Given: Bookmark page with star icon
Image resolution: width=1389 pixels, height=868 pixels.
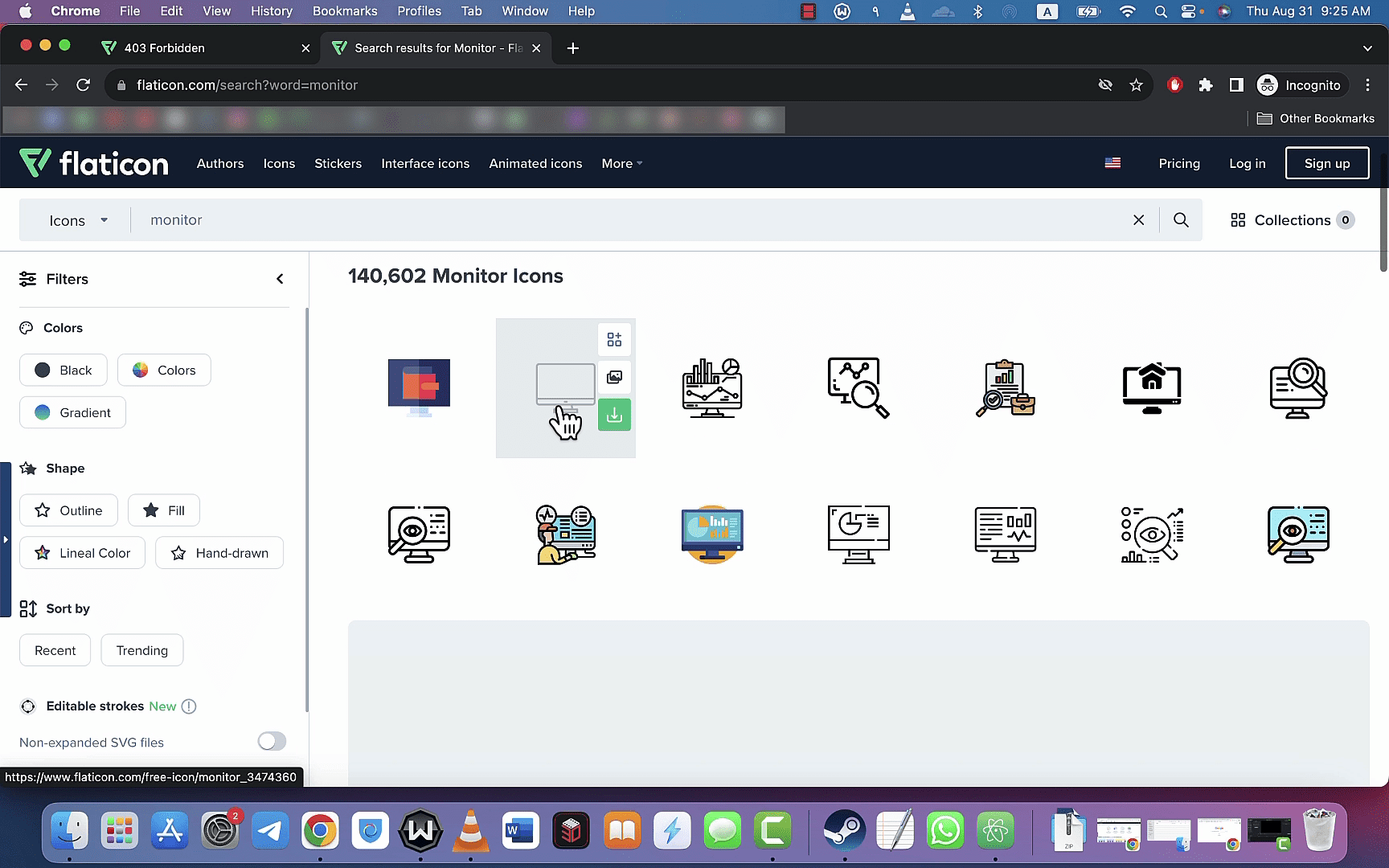Looking at the screenshot, I should pos(1136,85).
